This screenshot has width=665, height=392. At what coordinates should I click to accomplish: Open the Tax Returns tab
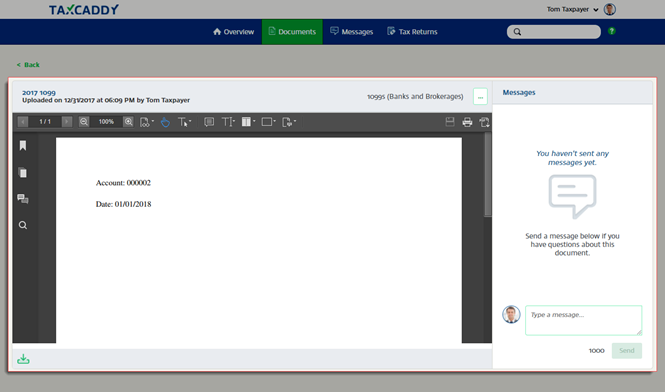(x=412, y=32)
